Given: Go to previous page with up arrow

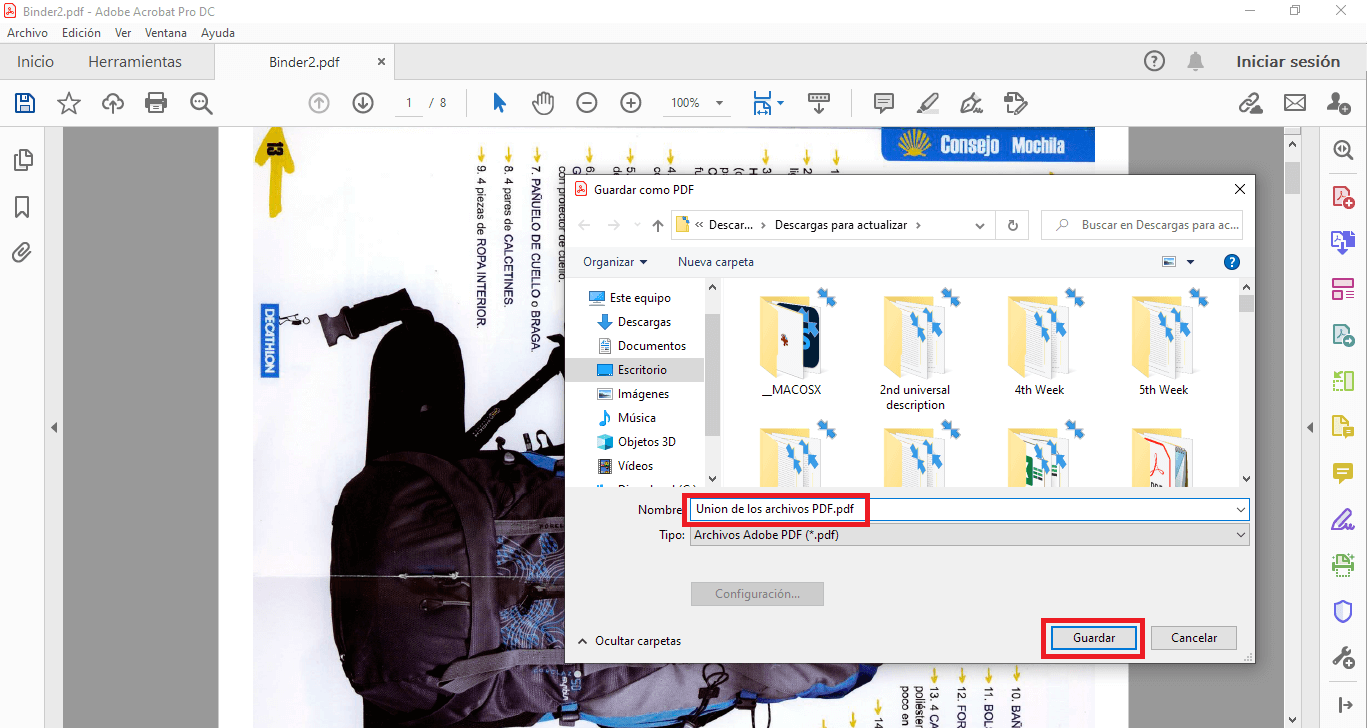Looking at the screenshot, I should tap(319, 103).
